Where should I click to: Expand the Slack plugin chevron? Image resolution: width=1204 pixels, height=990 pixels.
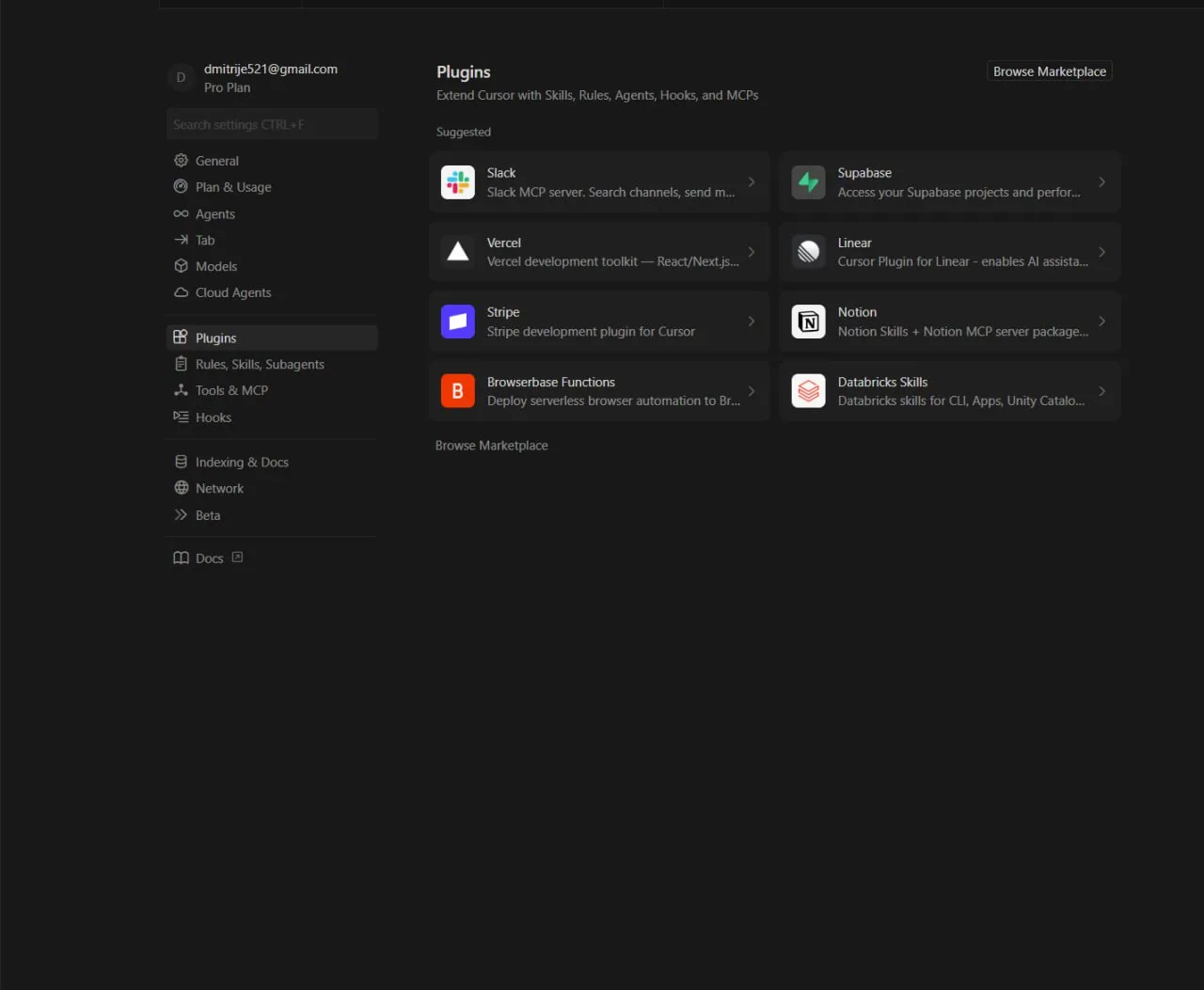[x=752, y=182]
